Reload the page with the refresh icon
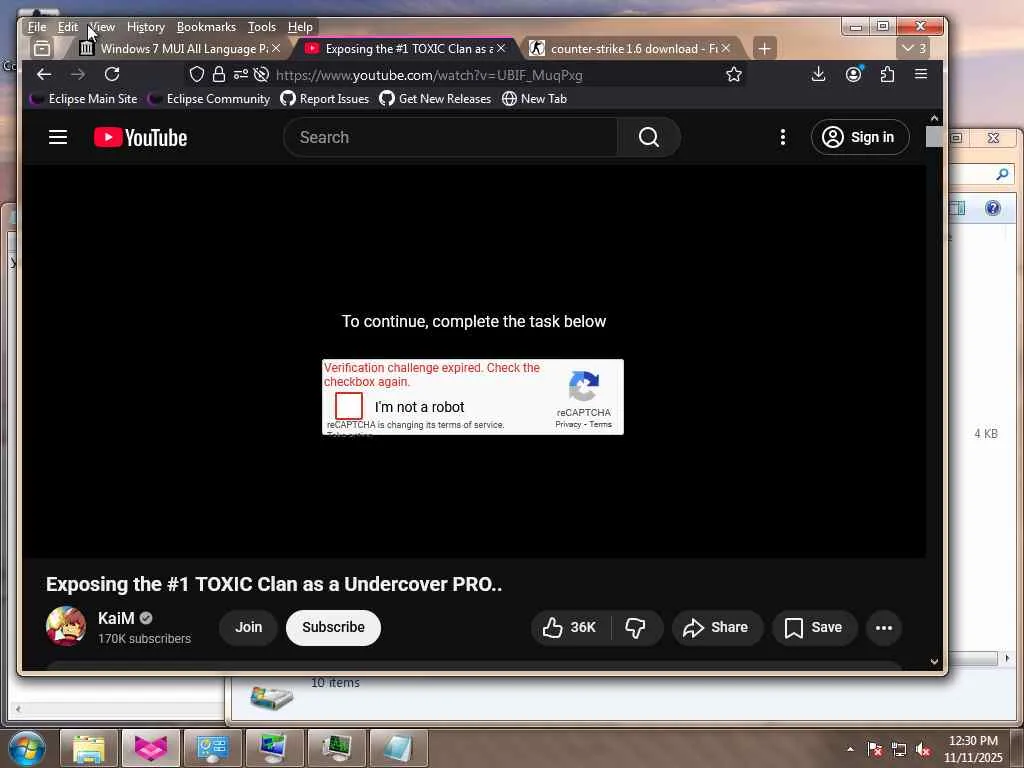Viewport: 1024px width, 768px height. [112, 74]
